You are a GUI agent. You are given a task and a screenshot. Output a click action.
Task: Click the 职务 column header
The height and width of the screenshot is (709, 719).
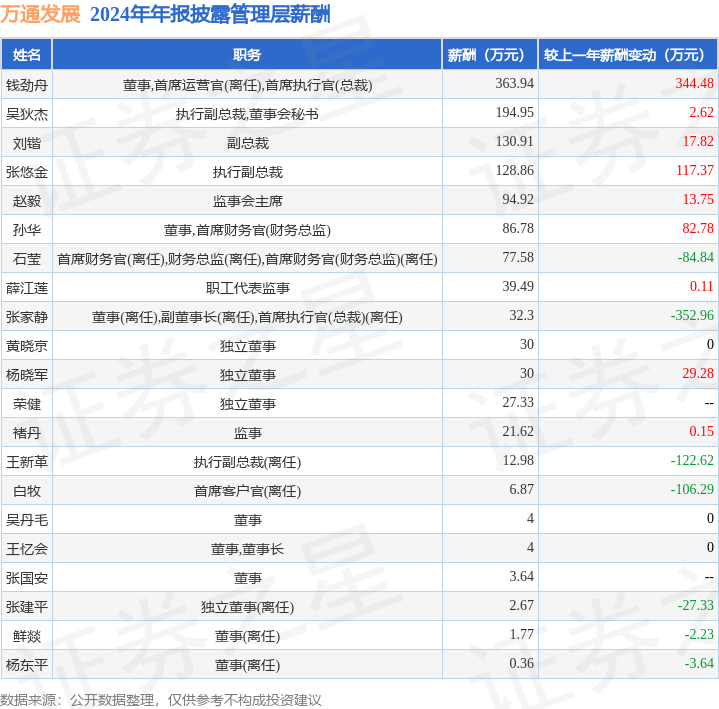(x=247, y=55)
